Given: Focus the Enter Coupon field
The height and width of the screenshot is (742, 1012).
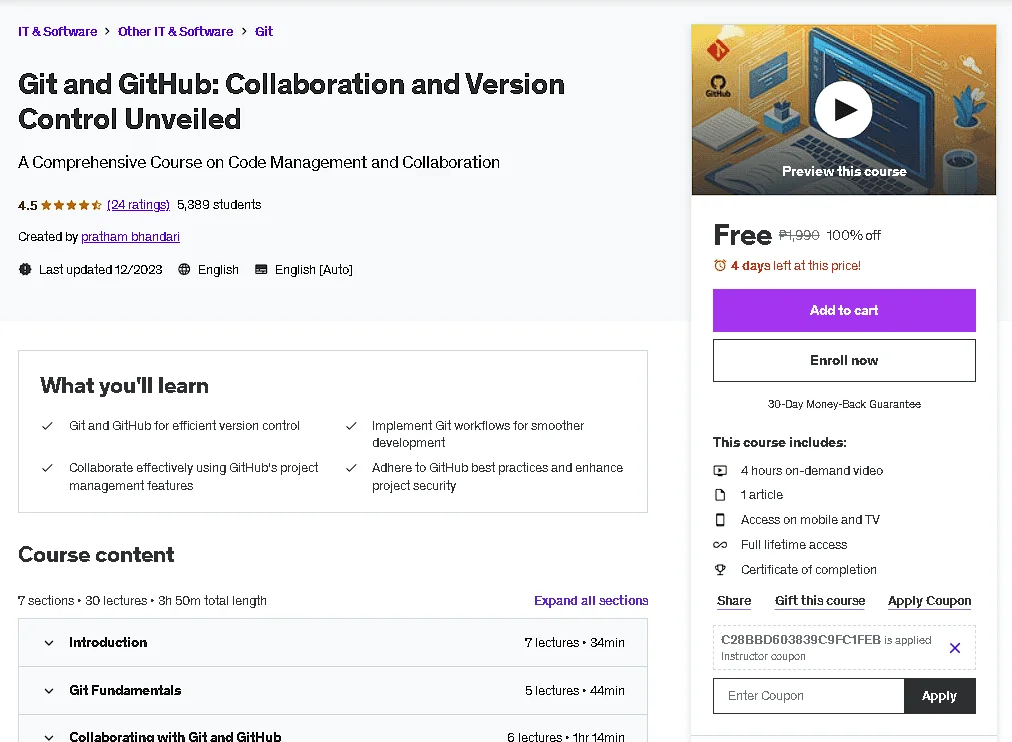Looking at the screenshot, I should pyautogui.click(x=809, y=696).
